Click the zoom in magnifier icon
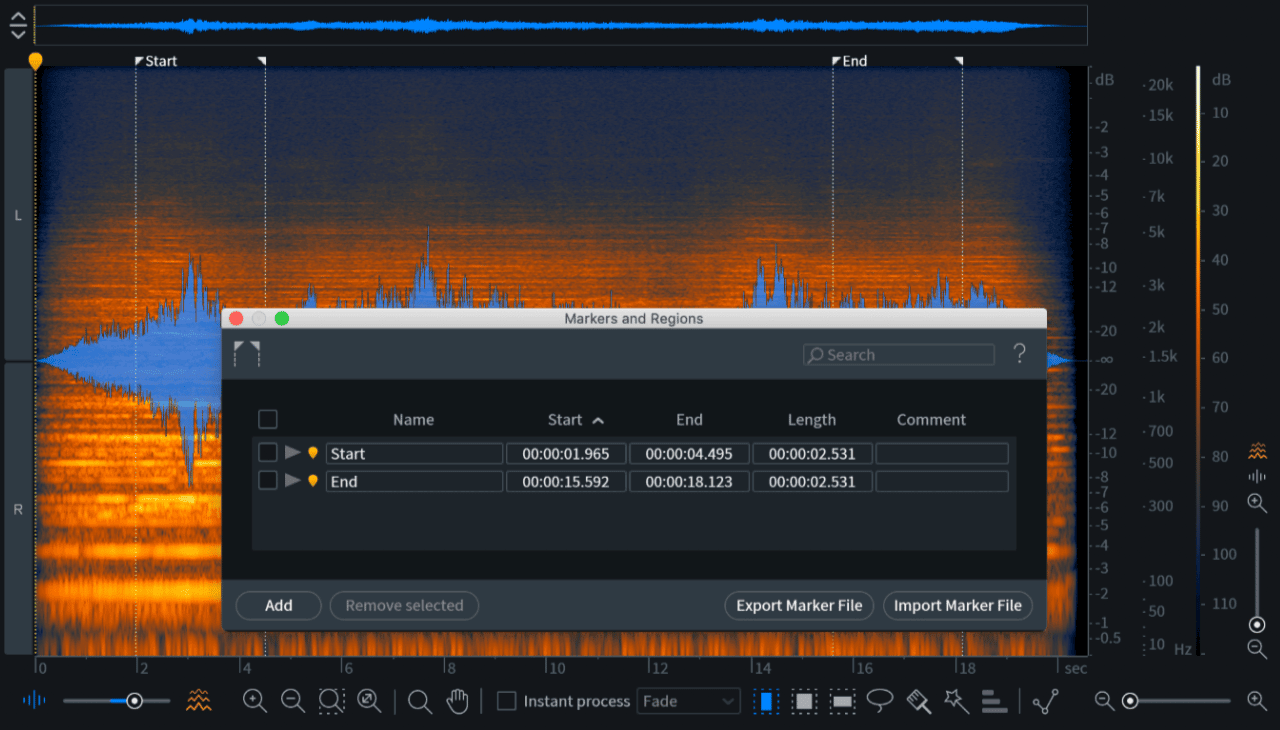Image resolution: width=1280 pixels, height=730 pixels. pos(255,701)
